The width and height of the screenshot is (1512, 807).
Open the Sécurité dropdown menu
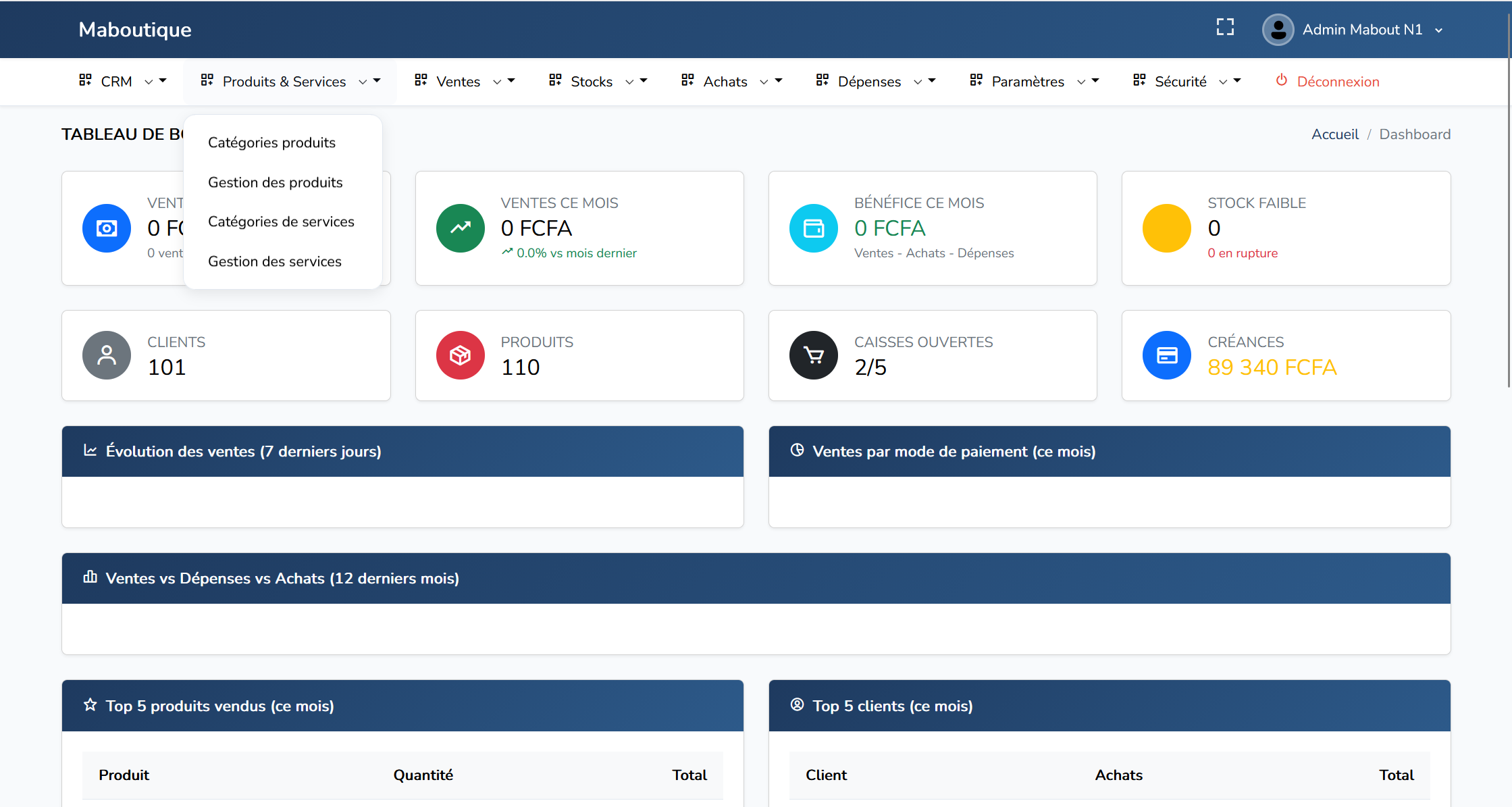click(1187, 81)
